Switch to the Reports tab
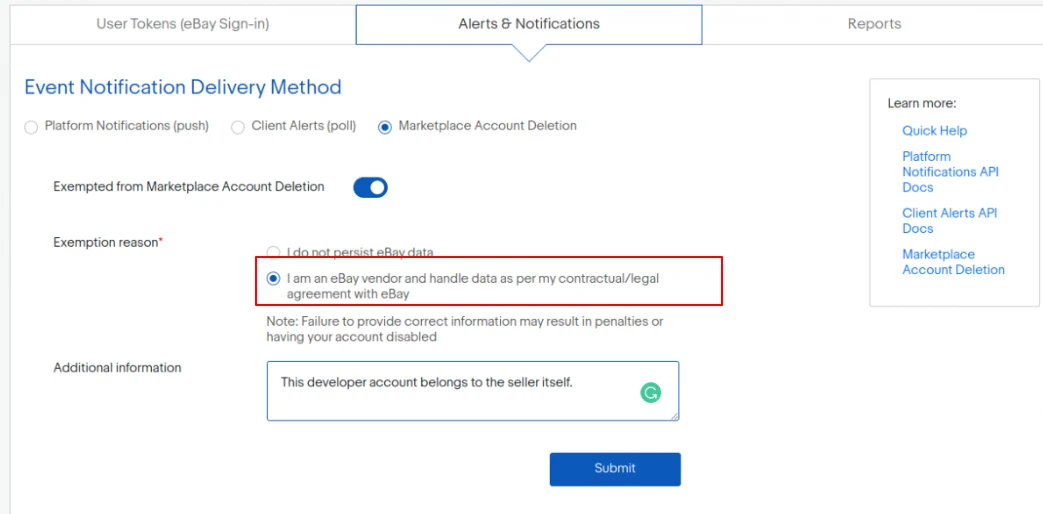 [874, 24]
